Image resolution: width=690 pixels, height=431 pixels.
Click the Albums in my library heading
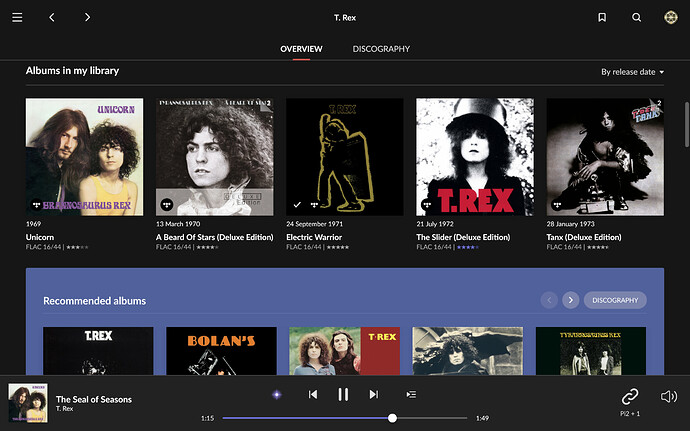(72, 70)
